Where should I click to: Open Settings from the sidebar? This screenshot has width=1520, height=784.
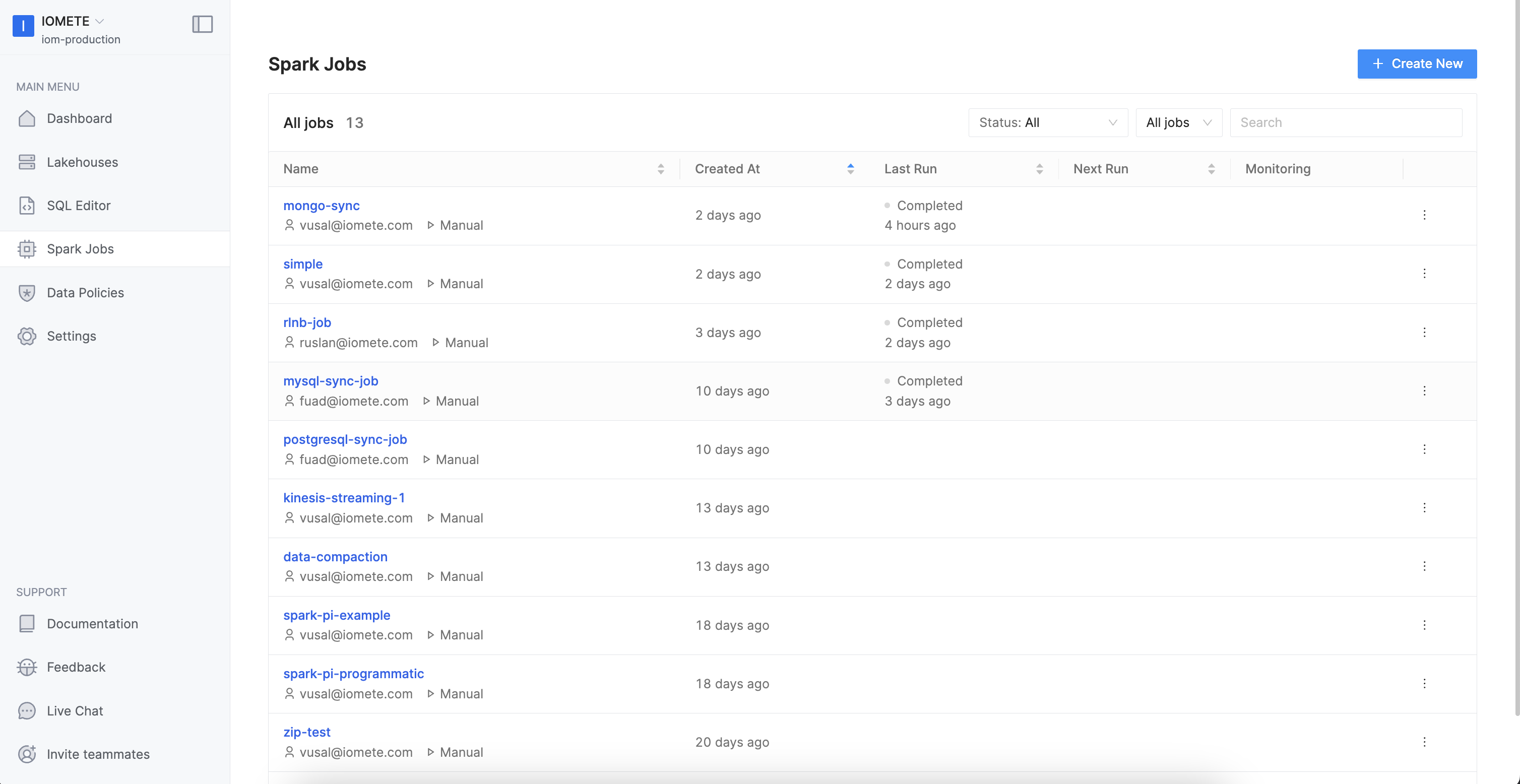click(115, 336)
